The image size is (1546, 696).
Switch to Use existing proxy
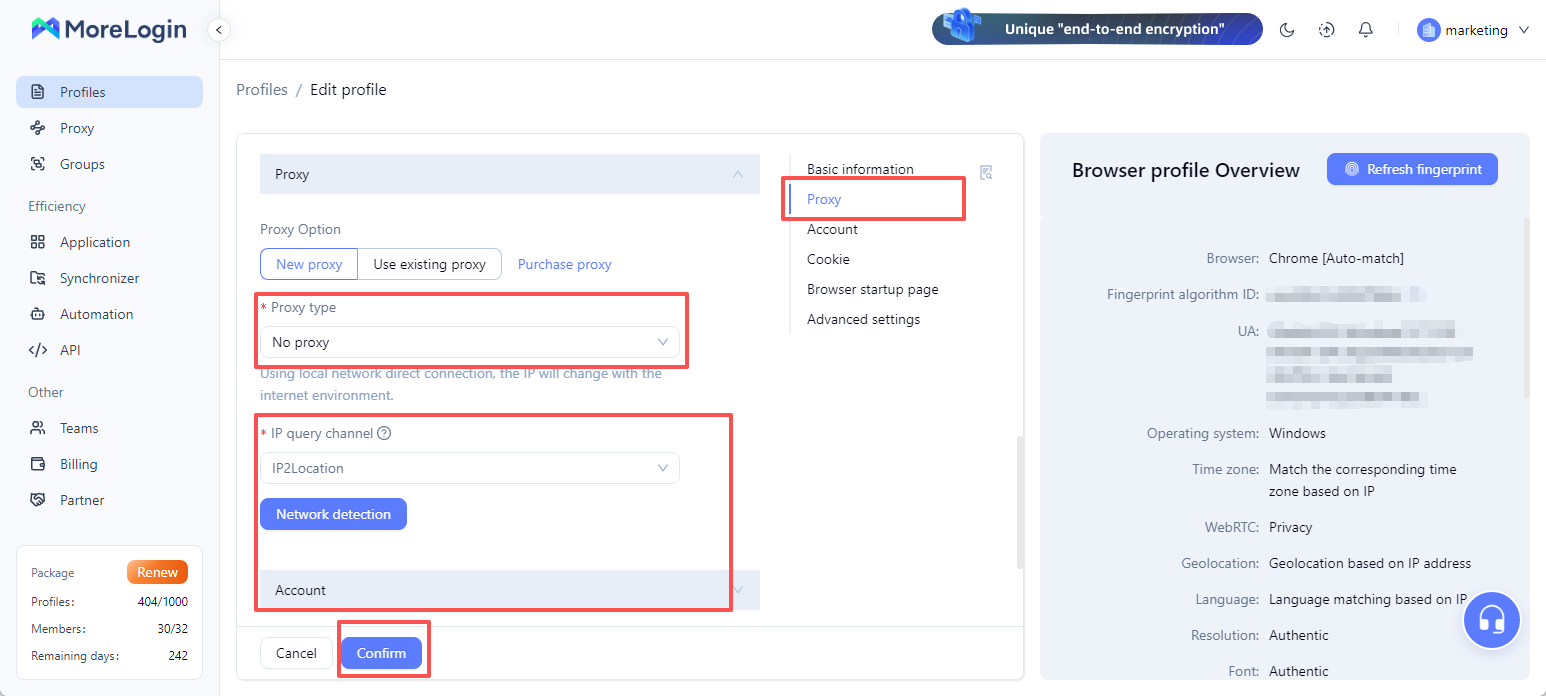pos(429,264)
